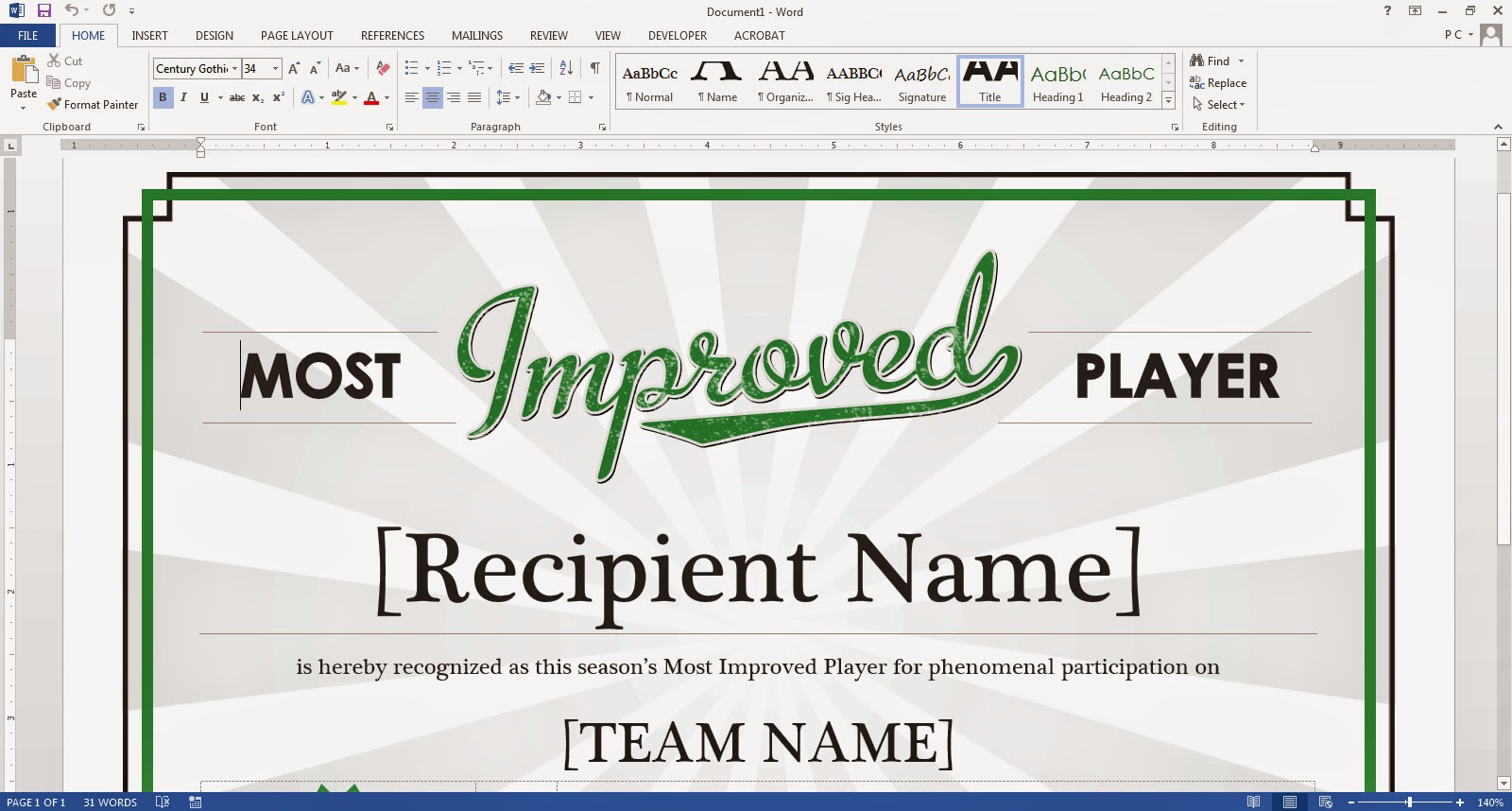Switch to Read Mode view

click(1253, 802)
